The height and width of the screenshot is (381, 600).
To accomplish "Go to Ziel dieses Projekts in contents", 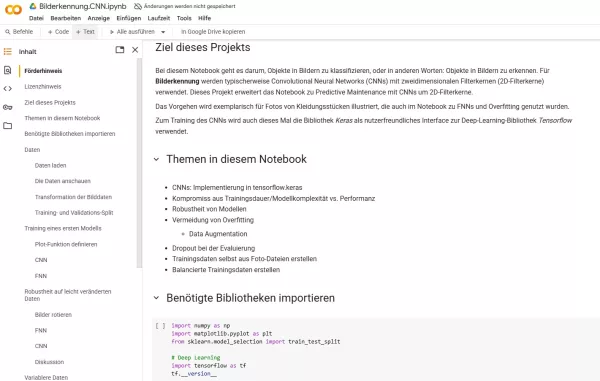I will (50, 103).
